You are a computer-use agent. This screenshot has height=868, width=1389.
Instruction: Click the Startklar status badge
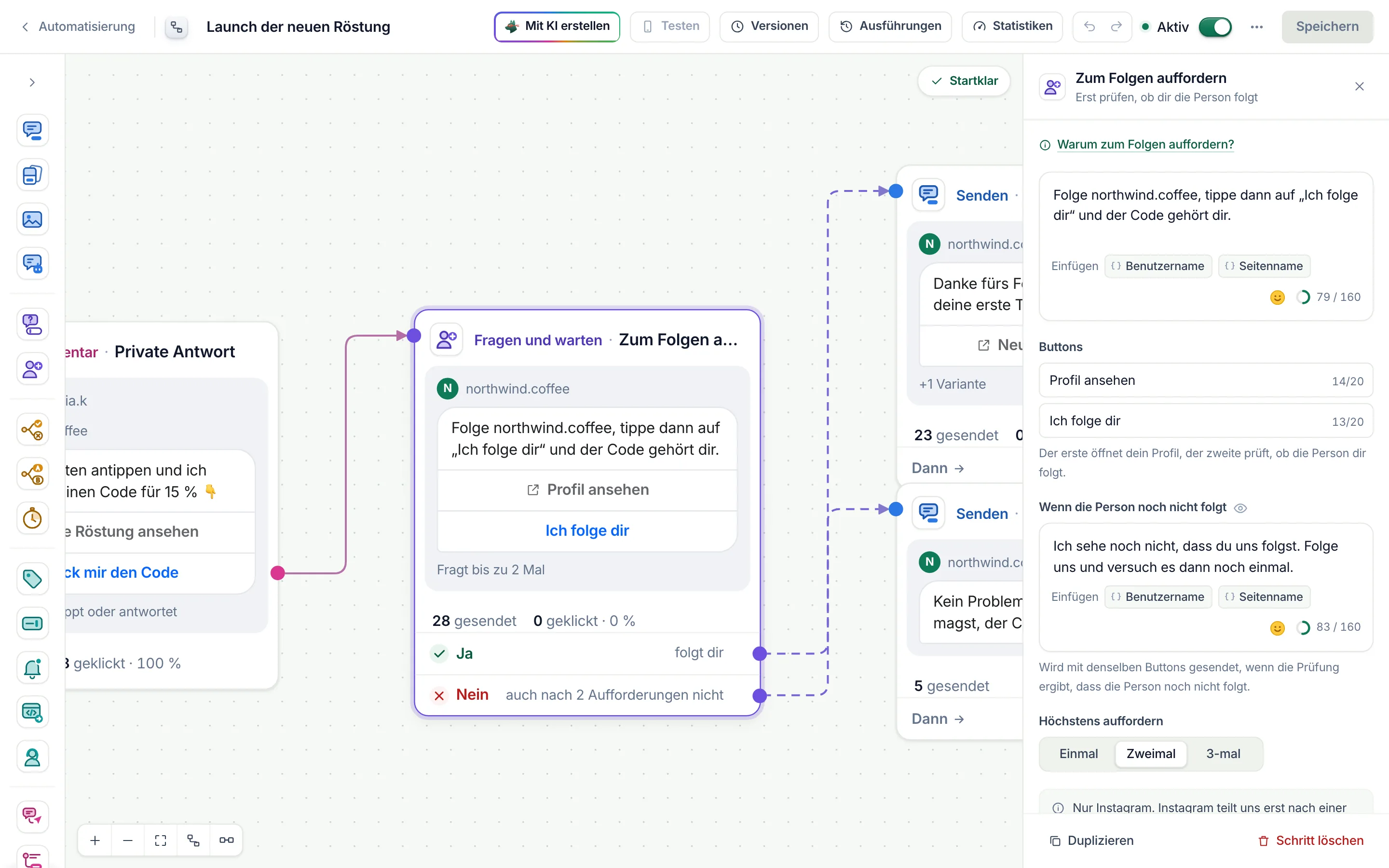click(x=964, y=81)
